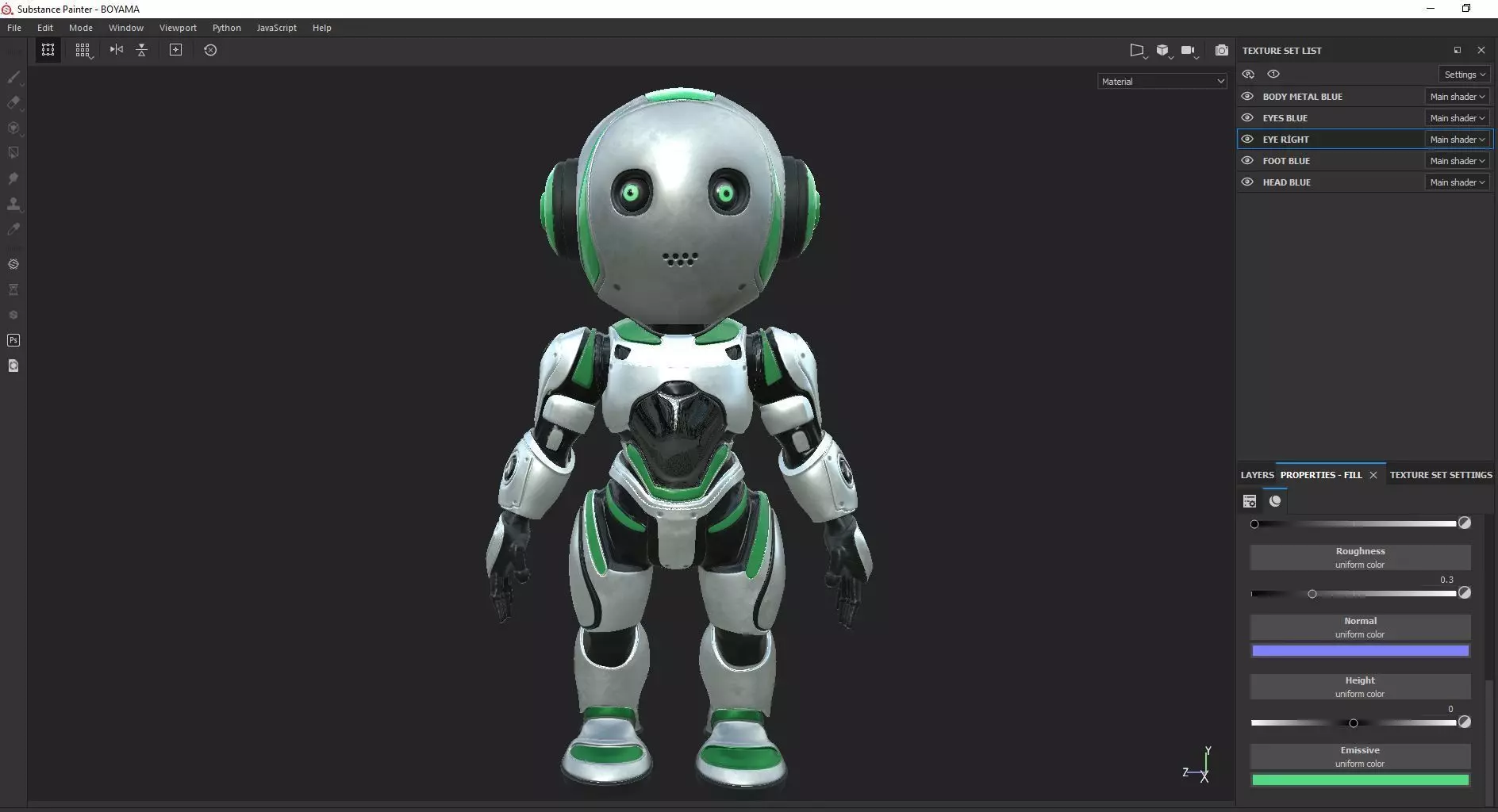Click the vertical mirror symmetry icon
This screenshot has width=1498, height=812.
142,50
